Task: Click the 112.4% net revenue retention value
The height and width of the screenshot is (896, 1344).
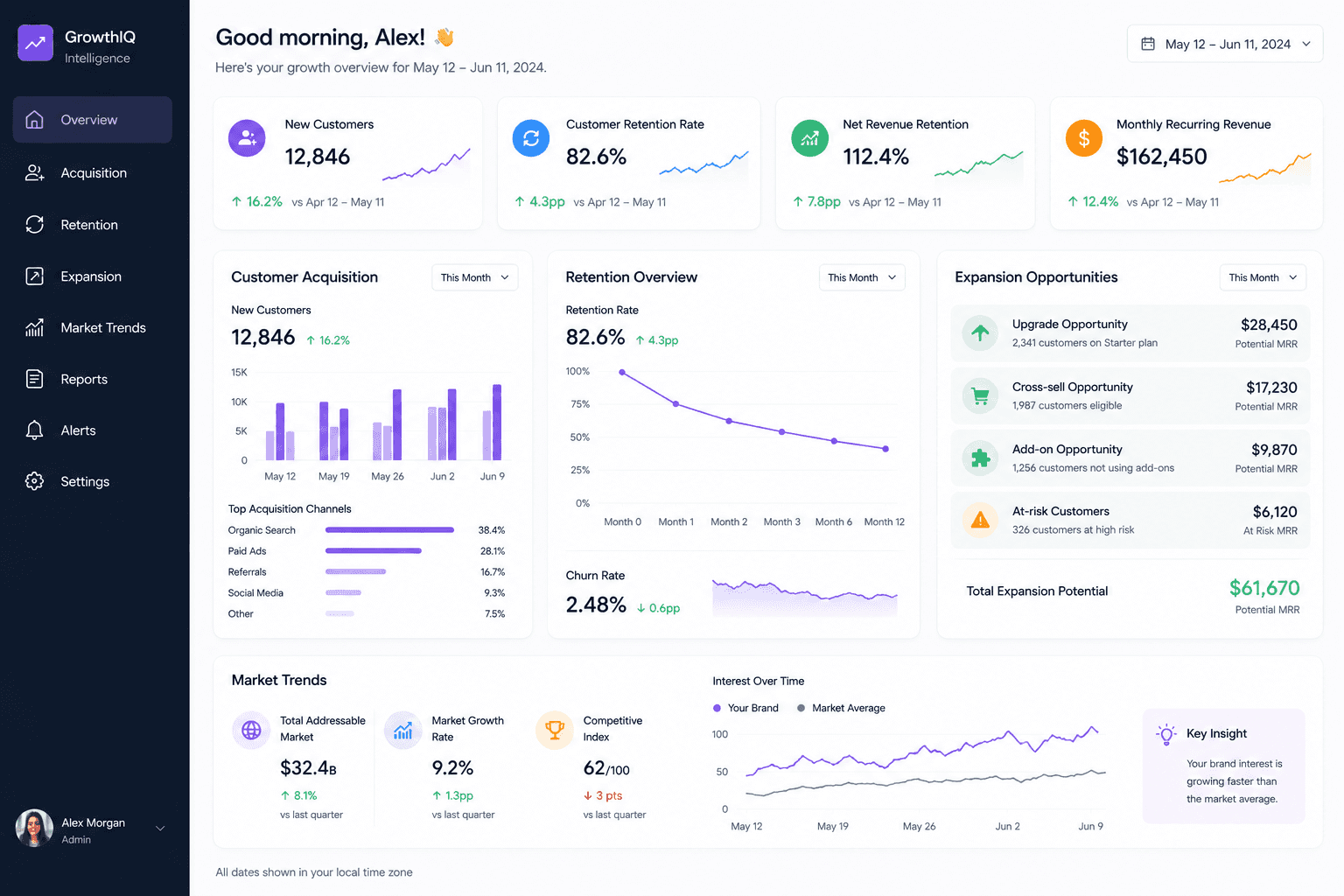Action: point(876,157)
